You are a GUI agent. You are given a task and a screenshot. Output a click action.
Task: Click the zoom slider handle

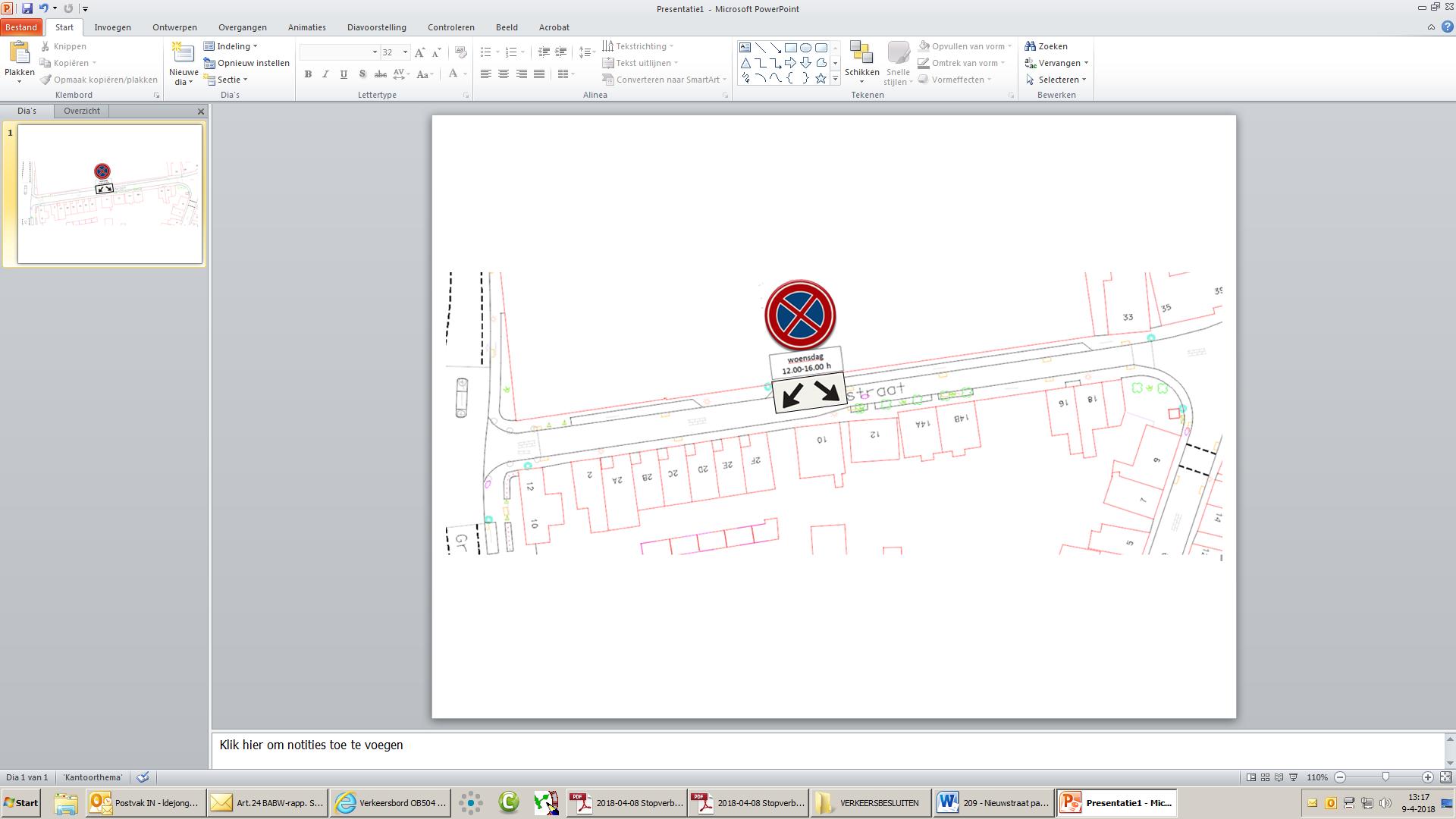(x=1385, y=777)
